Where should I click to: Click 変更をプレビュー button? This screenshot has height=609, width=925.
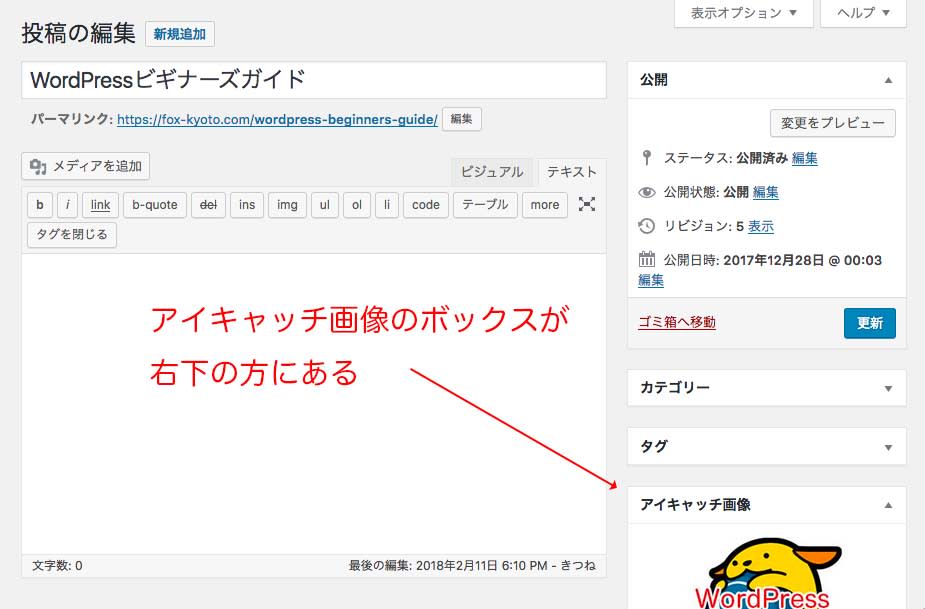832,123
